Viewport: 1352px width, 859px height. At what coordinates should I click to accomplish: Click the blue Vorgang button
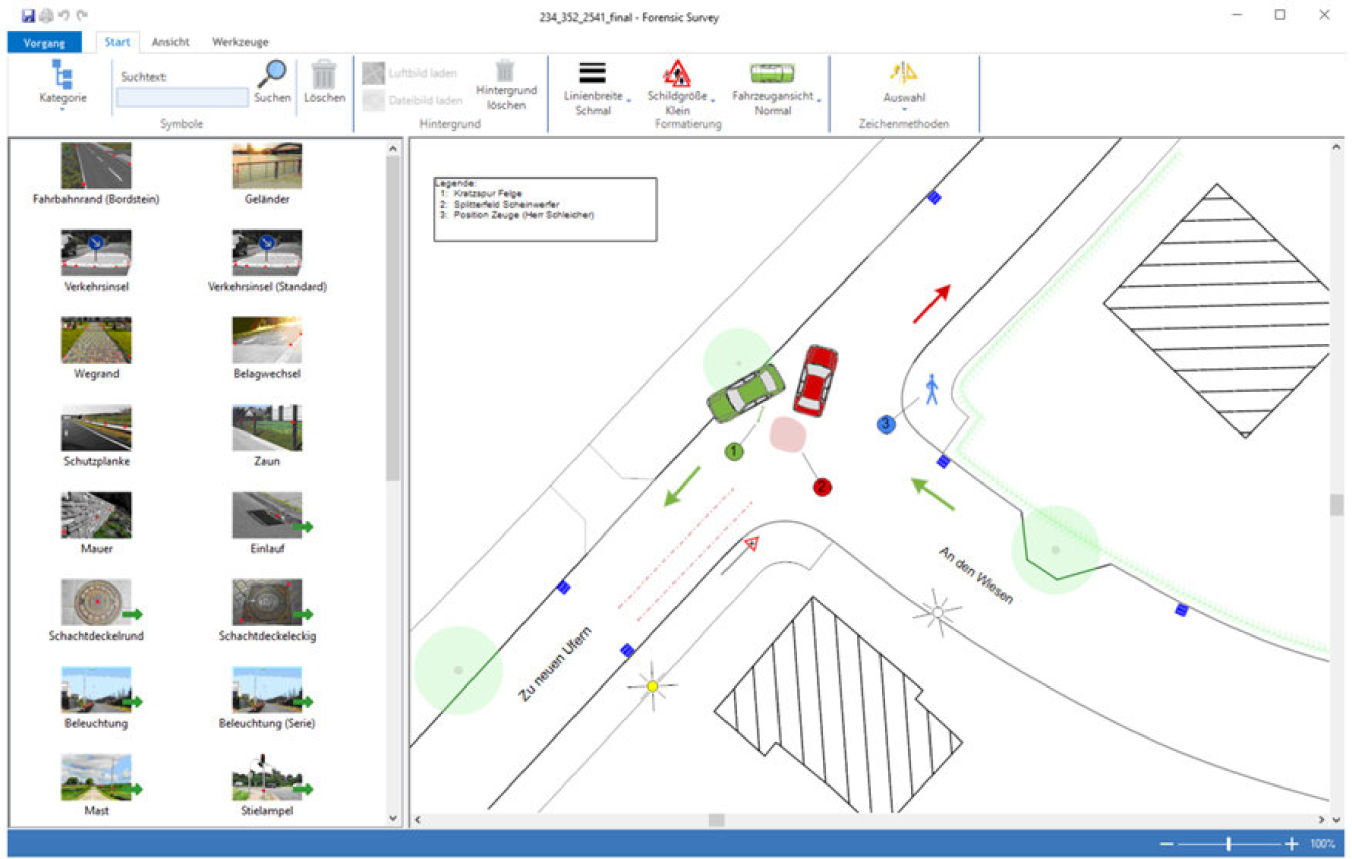coord(44,42)
